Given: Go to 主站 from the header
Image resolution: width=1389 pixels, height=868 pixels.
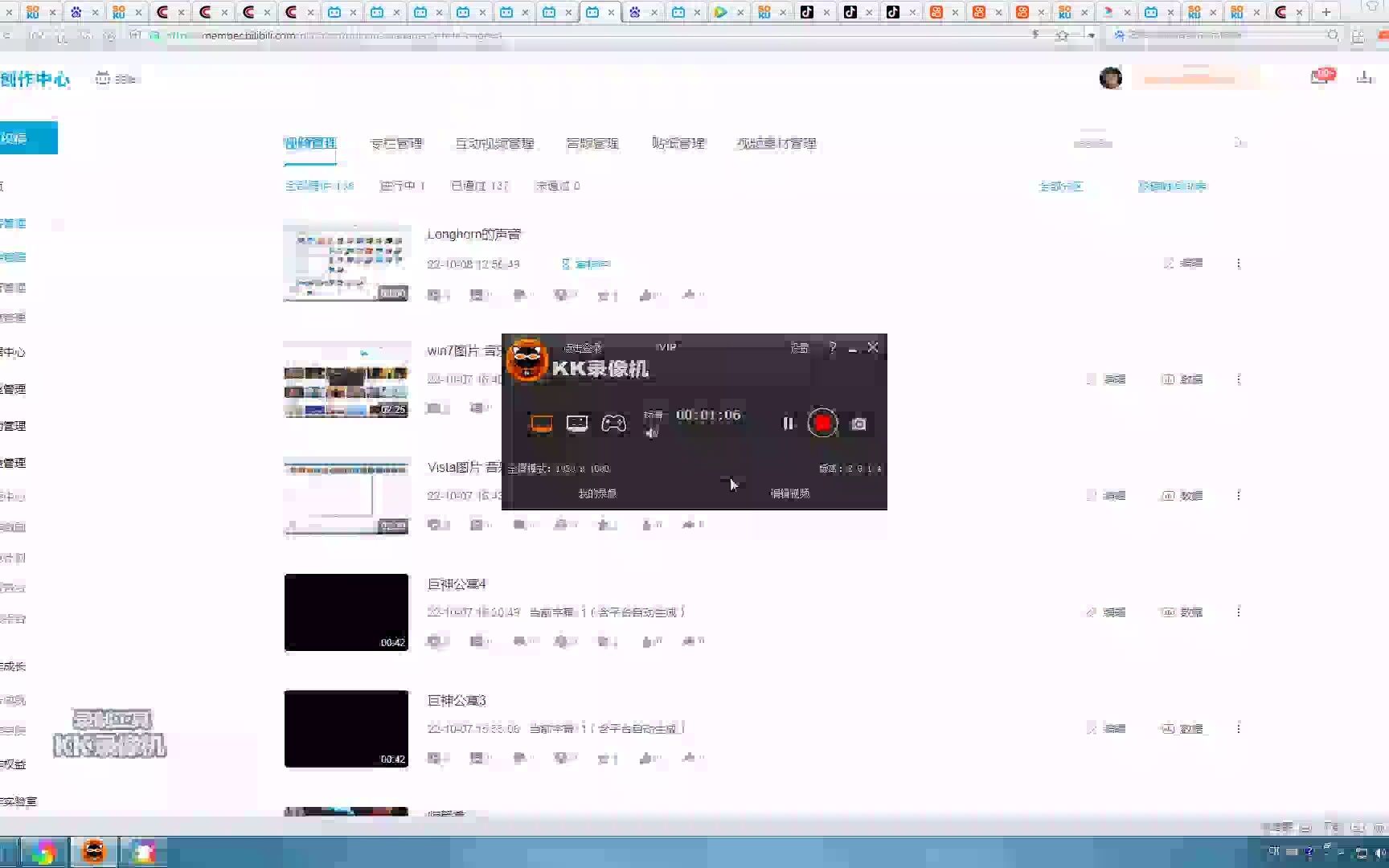Looking at the screenshot, I should (x=118, y=79).
